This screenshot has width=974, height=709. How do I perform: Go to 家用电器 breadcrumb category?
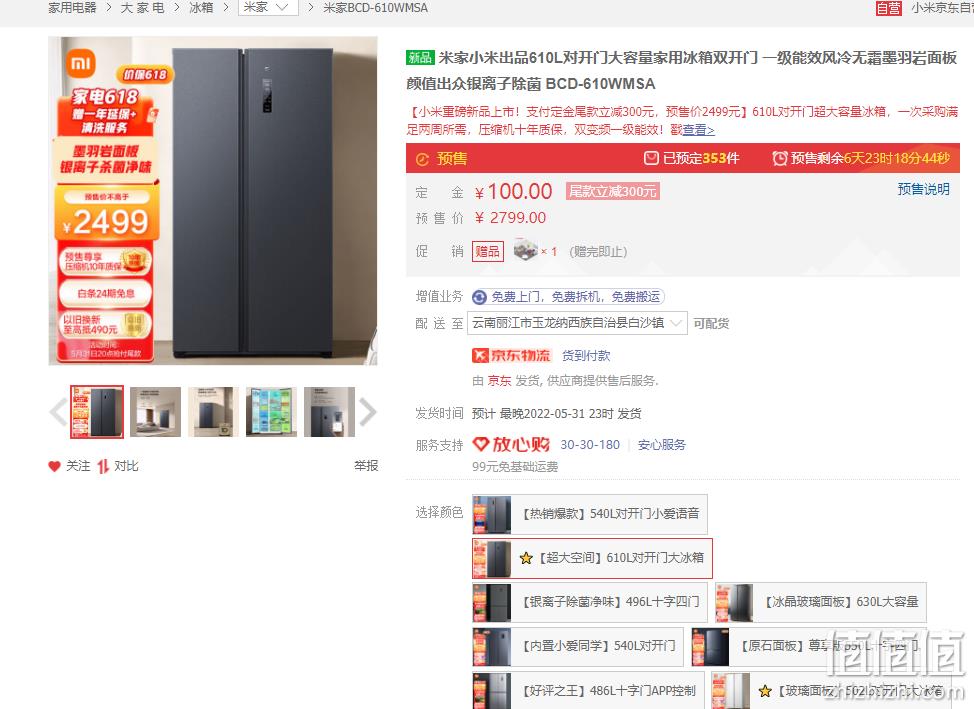point(73,7)
